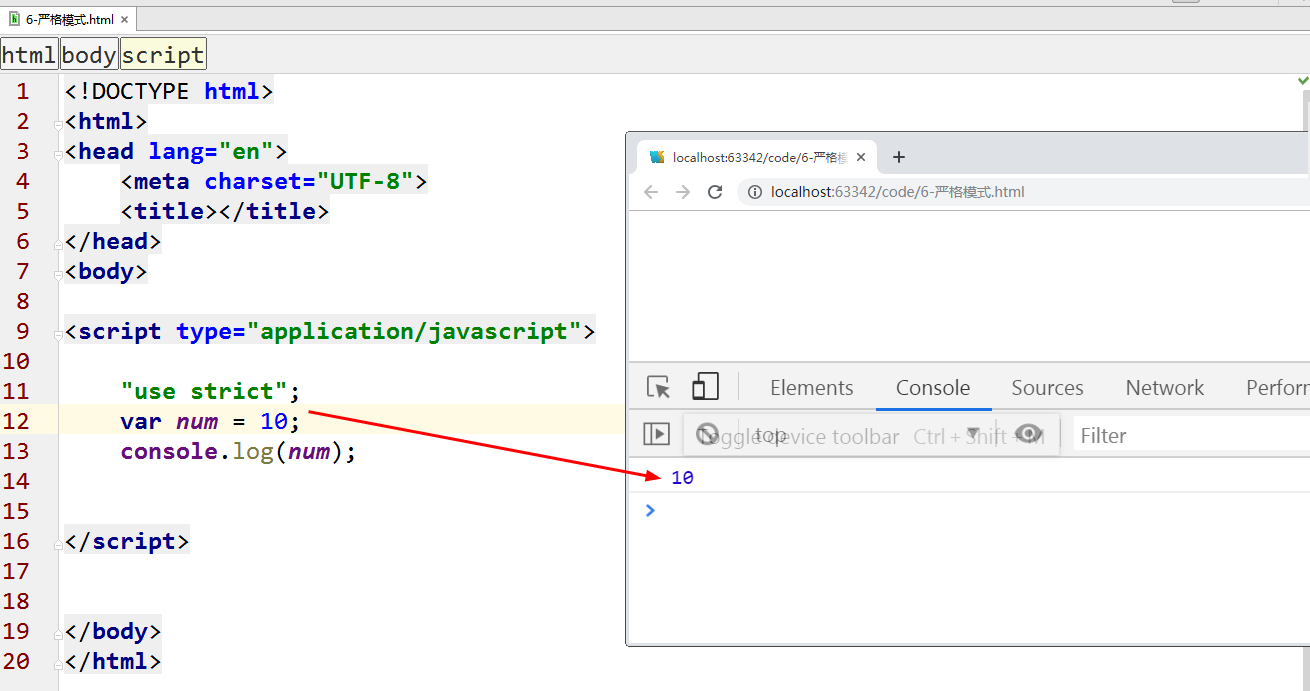Select the 6-严格模式.html editor file tab
This screenshot has width=1310, height=691.
[x=68, y=19]
